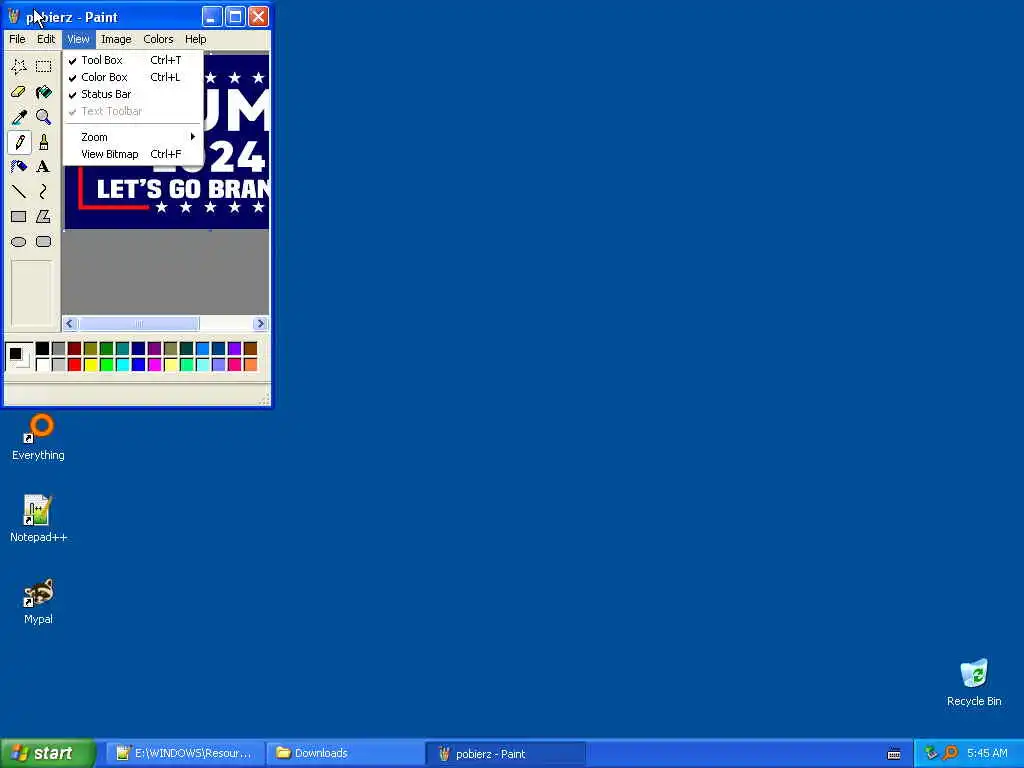Close the open View menu
The image size is (1024, 768).
pos(78,39)
